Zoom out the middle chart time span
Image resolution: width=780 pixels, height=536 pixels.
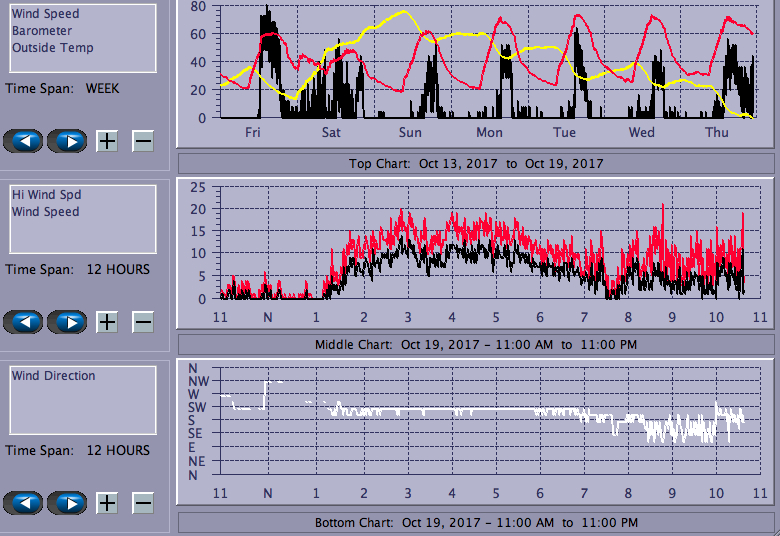[x=143, y=322]
